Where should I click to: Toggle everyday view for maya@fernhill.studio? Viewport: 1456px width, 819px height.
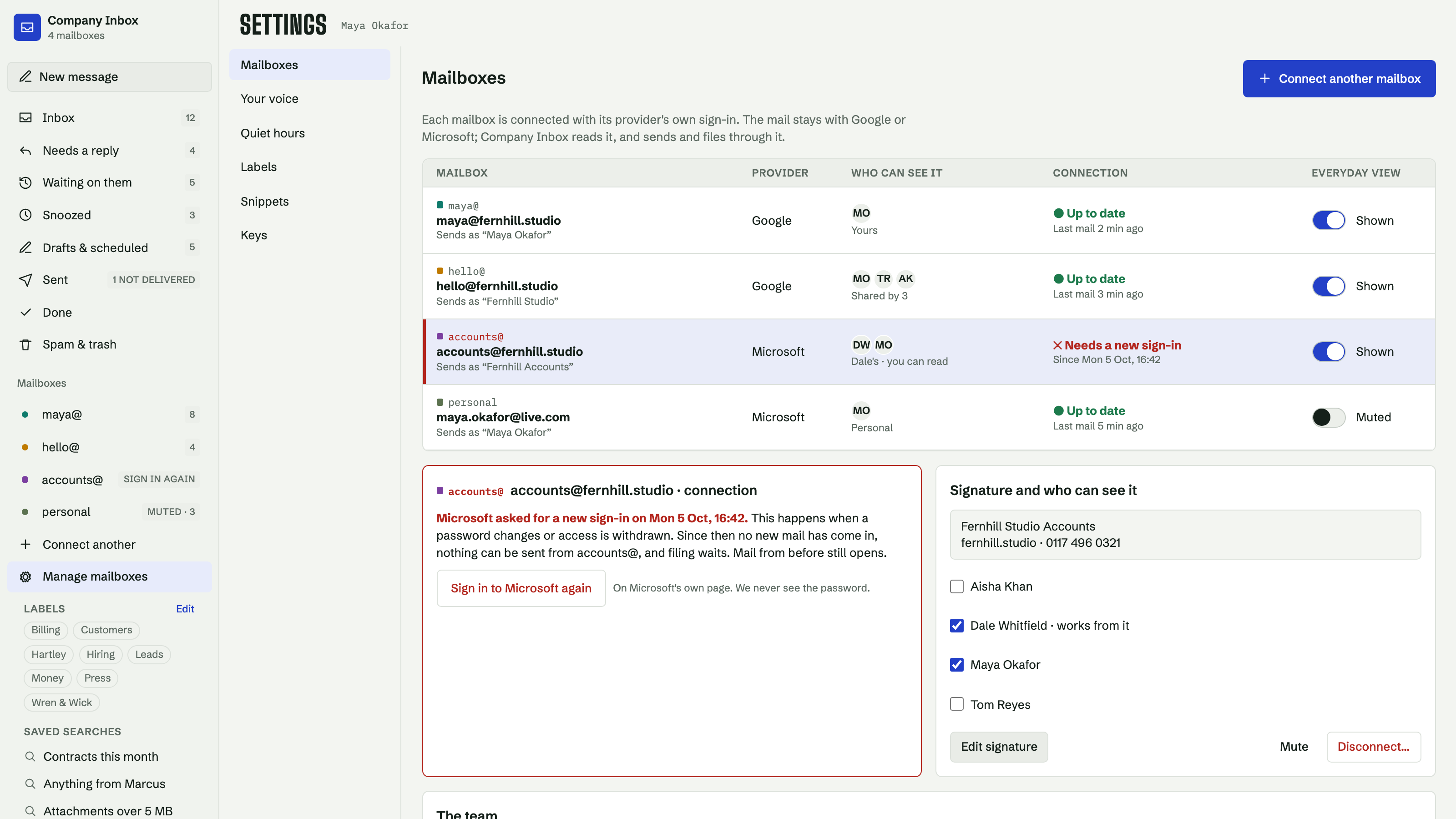pyautogui.click(x=1328, y=220)
